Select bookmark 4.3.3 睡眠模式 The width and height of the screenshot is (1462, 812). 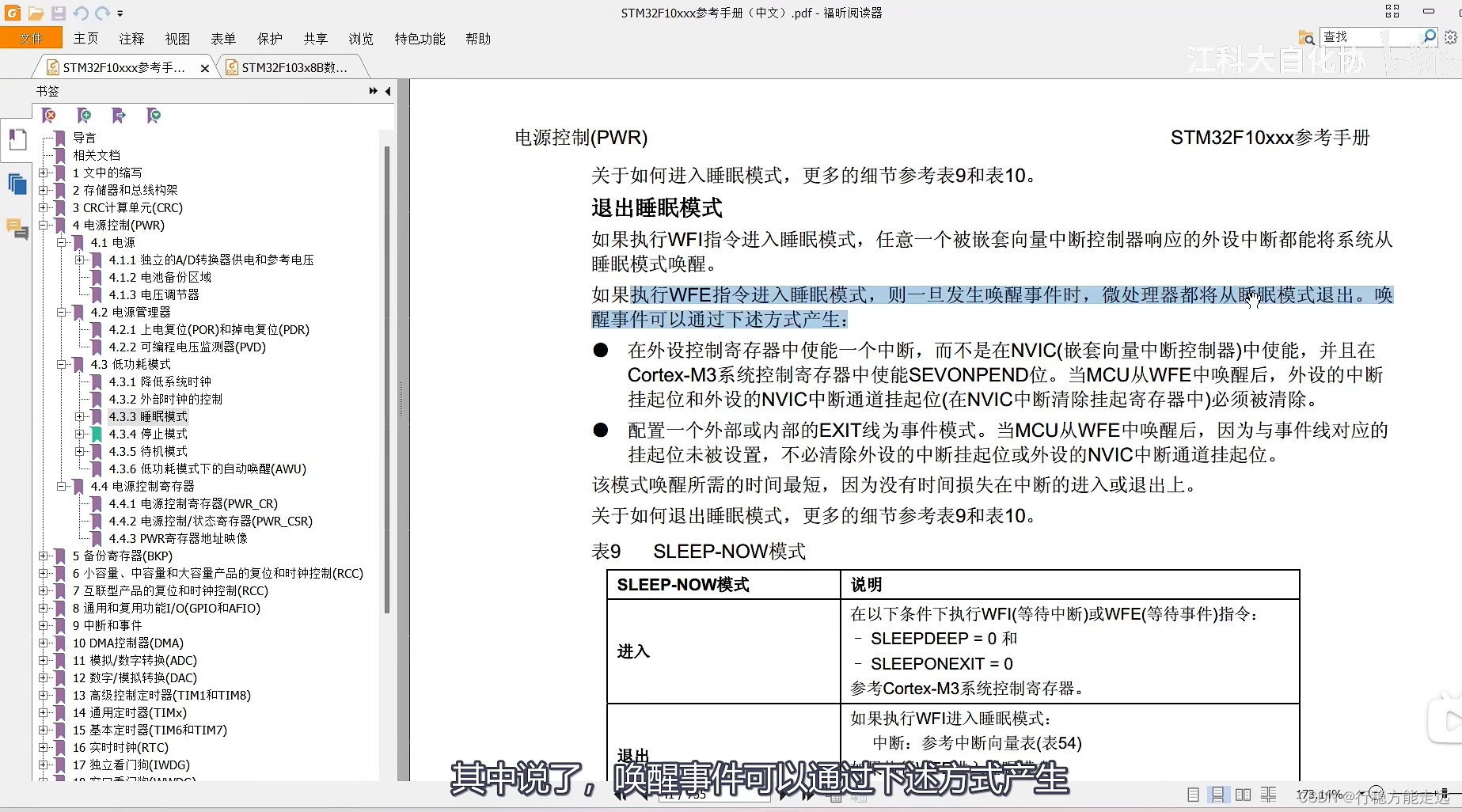pos(148,416)
